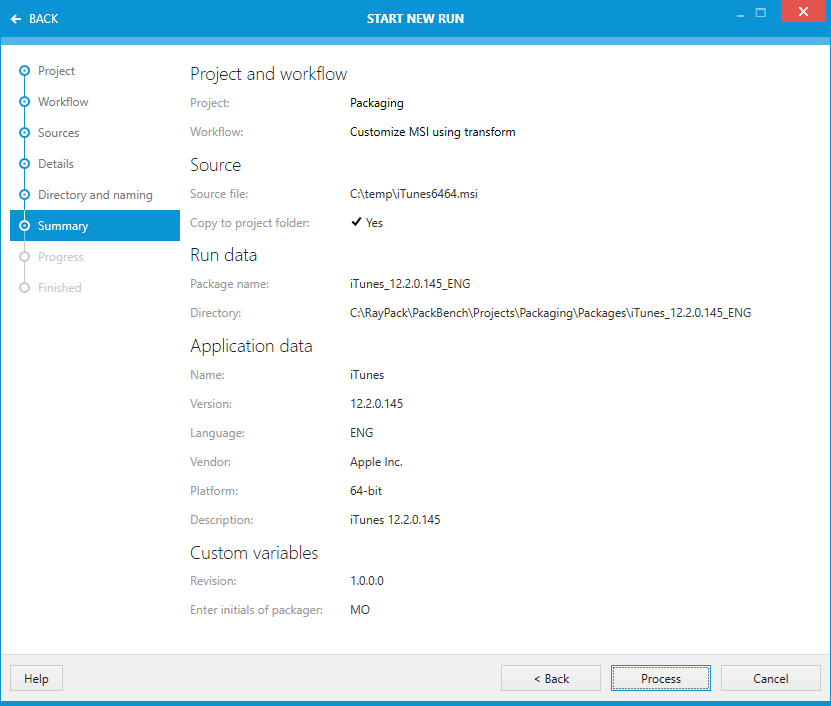Select the Details step in sidebar
This screenshot has width=831, height=706.
[x=56, y=164]
